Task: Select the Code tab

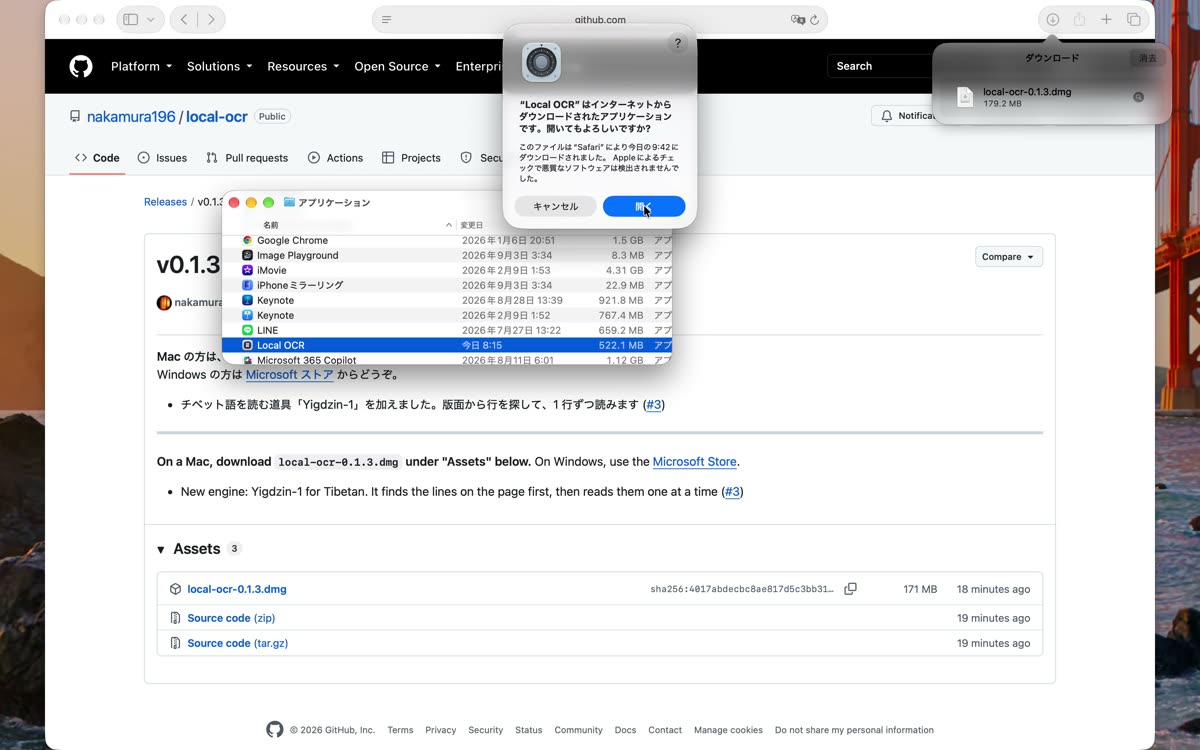Action: point(97,158)
